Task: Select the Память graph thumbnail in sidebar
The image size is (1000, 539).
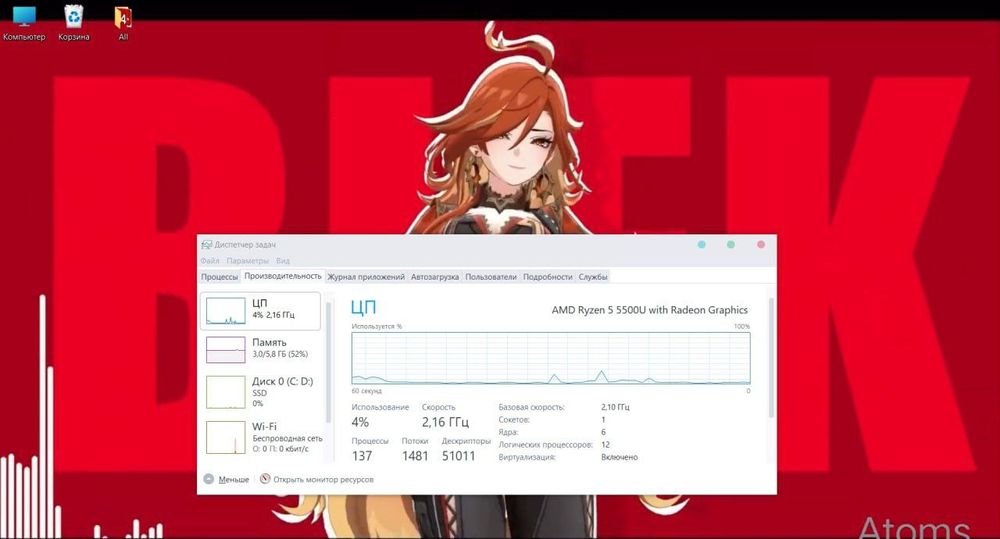Action: pyautogui.click(x=226, y=350)
